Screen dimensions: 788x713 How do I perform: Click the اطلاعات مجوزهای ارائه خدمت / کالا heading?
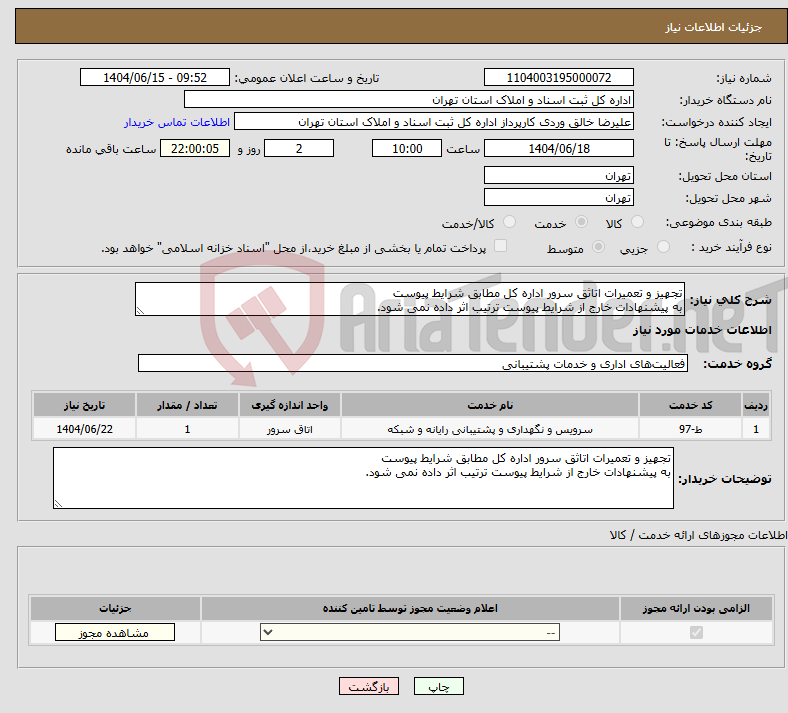(699, 535)
